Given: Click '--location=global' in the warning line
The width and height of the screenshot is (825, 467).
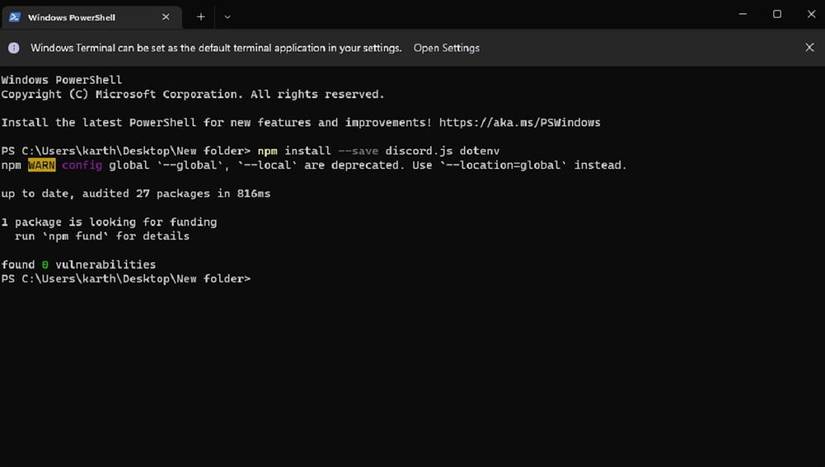Looking at the screenshot, I should (x=503, y=165).
